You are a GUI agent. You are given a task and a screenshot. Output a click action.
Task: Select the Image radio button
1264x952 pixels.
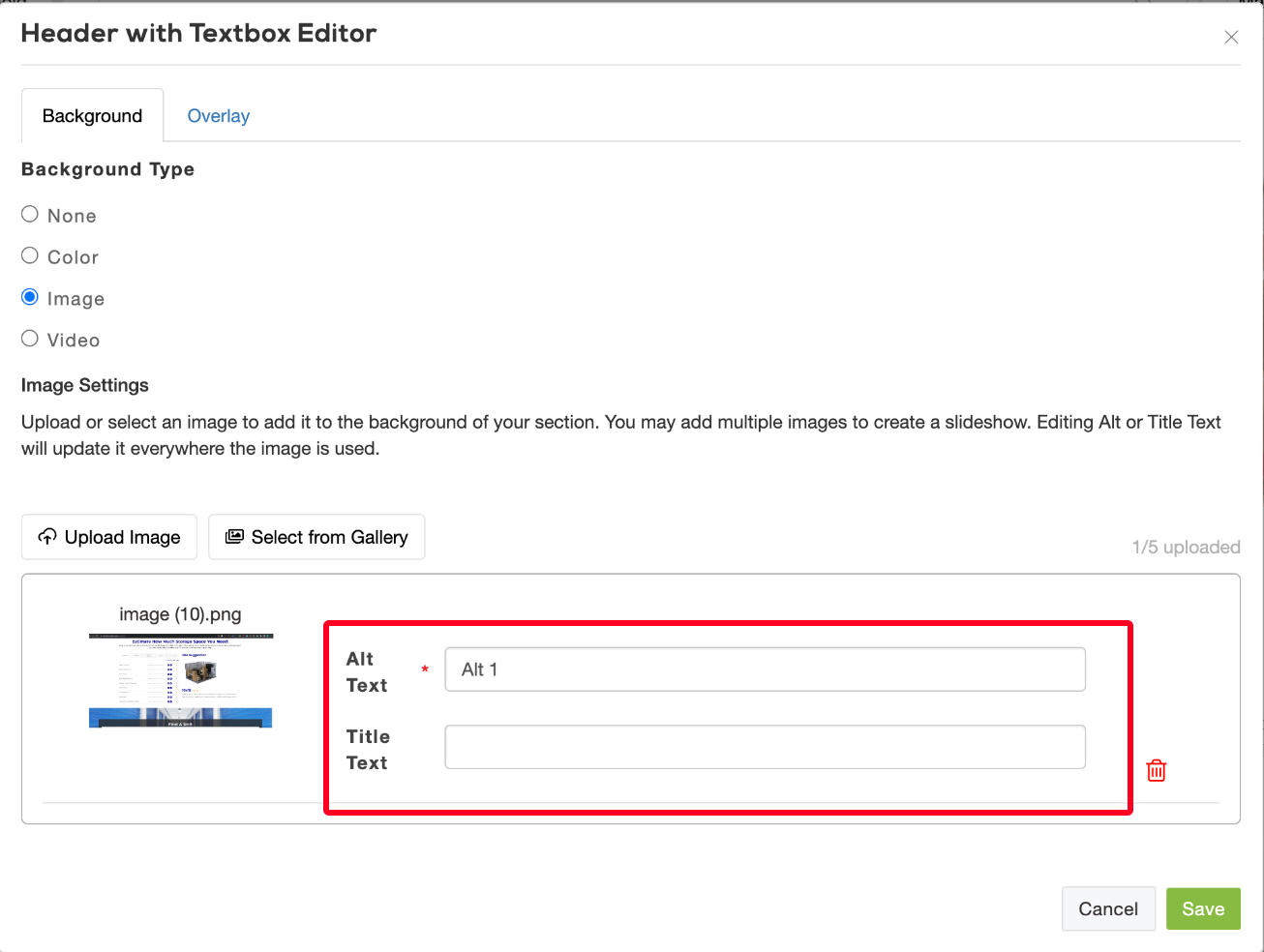click(30, 298)
